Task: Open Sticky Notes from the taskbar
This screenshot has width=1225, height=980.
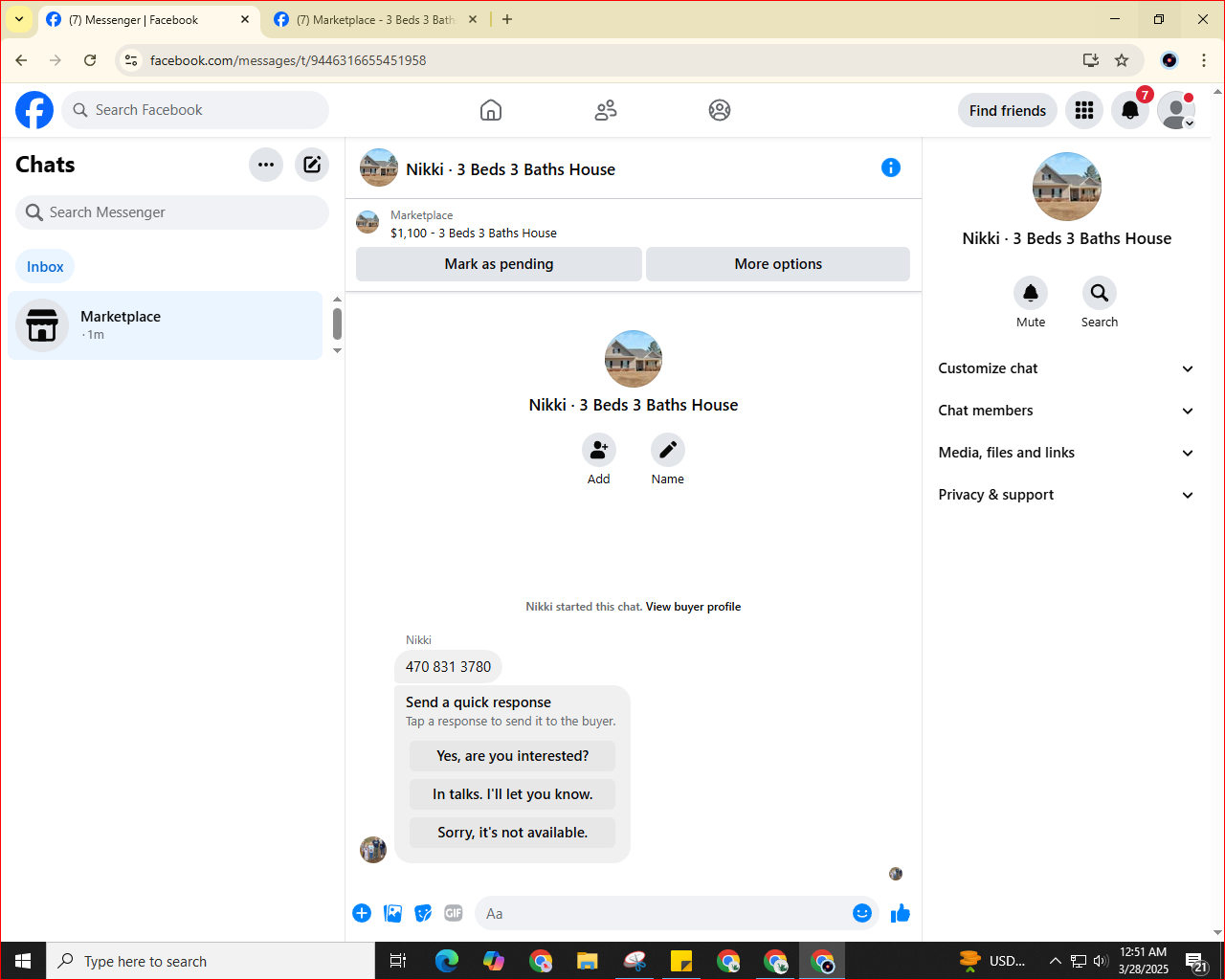Action: coord(681,961)
